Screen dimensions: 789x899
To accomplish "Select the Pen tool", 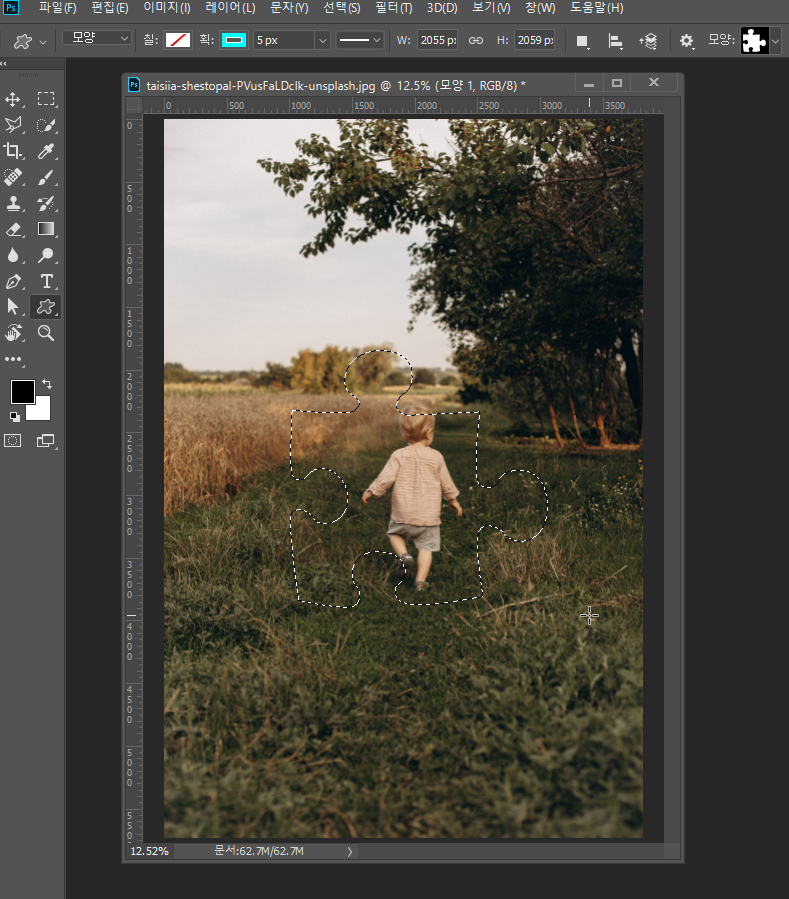I will coord(13,282).
